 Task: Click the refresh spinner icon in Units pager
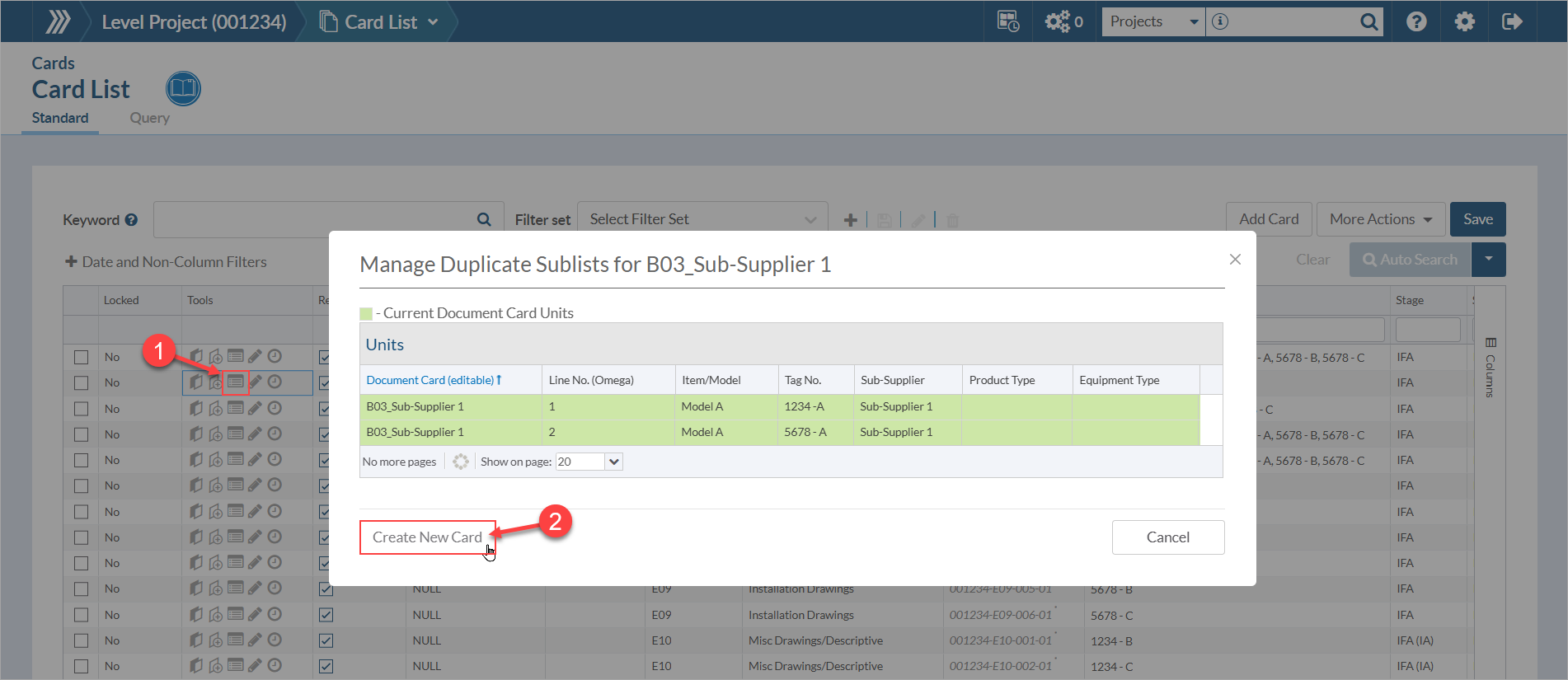pyautogui.click(x=461, y=462)
